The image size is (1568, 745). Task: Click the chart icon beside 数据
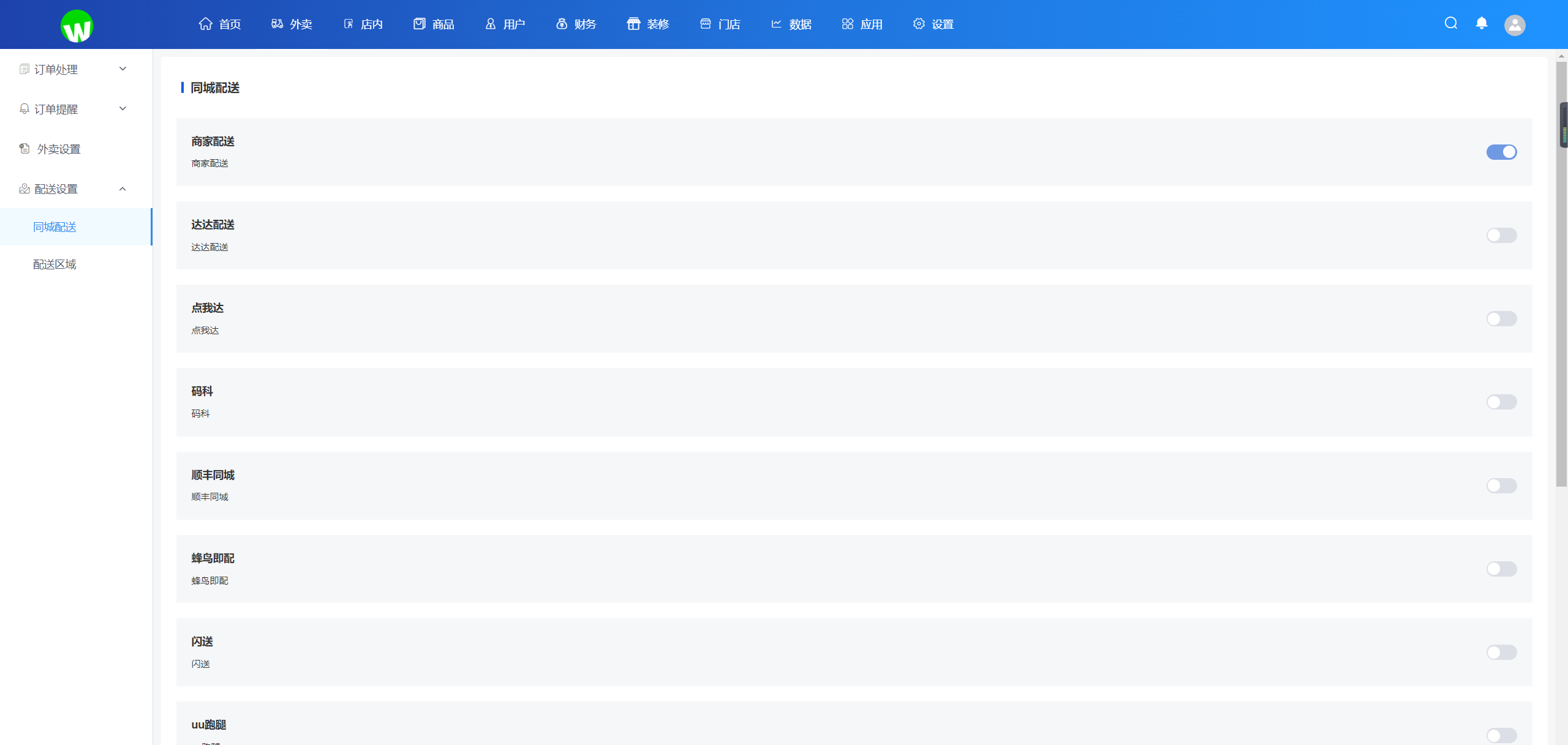[x=777, y=24]
